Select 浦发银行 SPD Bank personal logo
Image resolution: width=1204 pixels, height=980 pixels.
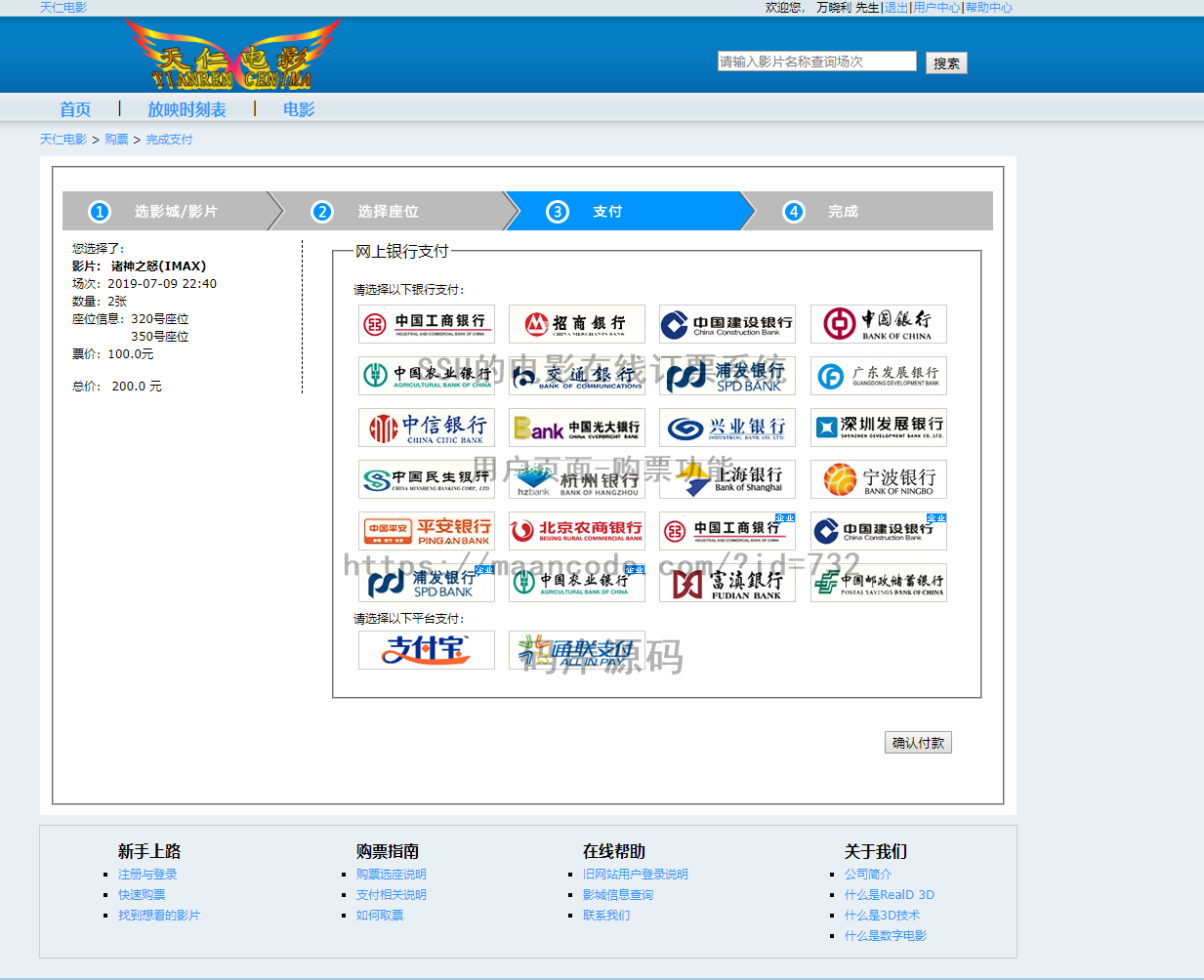[727, 376]
